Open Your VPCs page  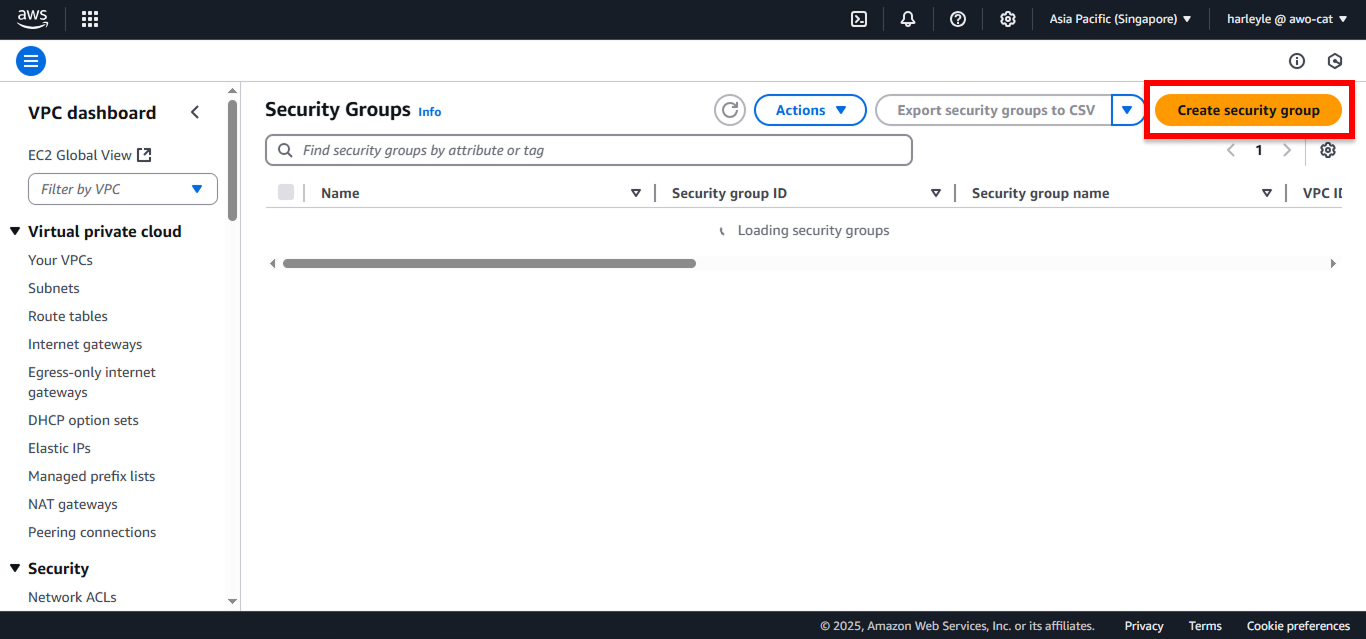(x=60, y=260)
